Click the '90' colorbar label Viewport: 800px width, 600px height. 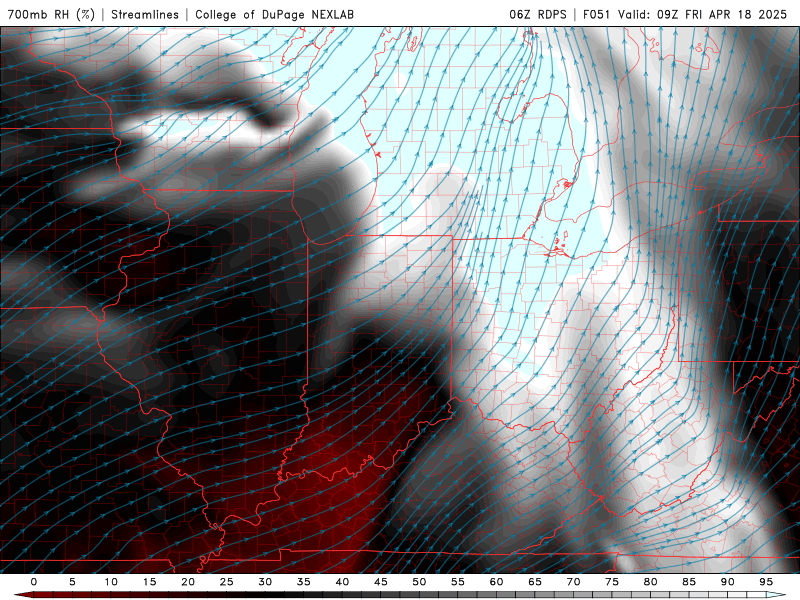pyautogui.click(x=727, y=582)
